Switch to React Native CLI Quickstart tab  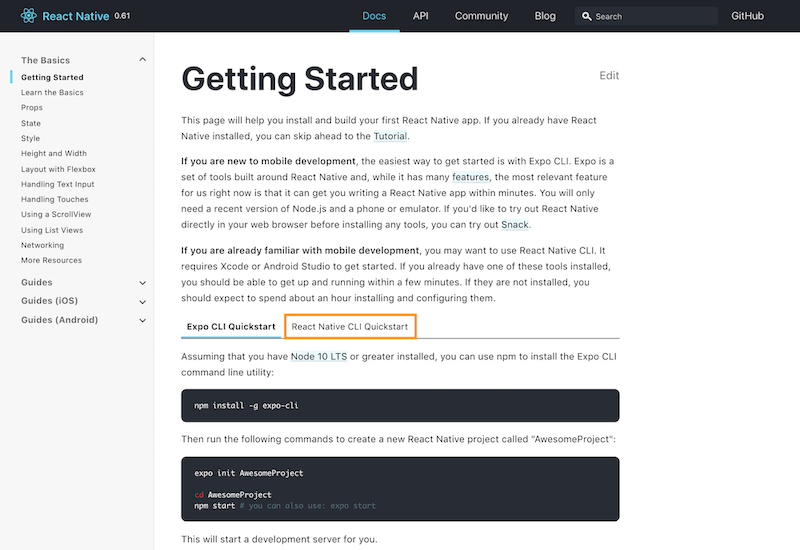[349, 326]
